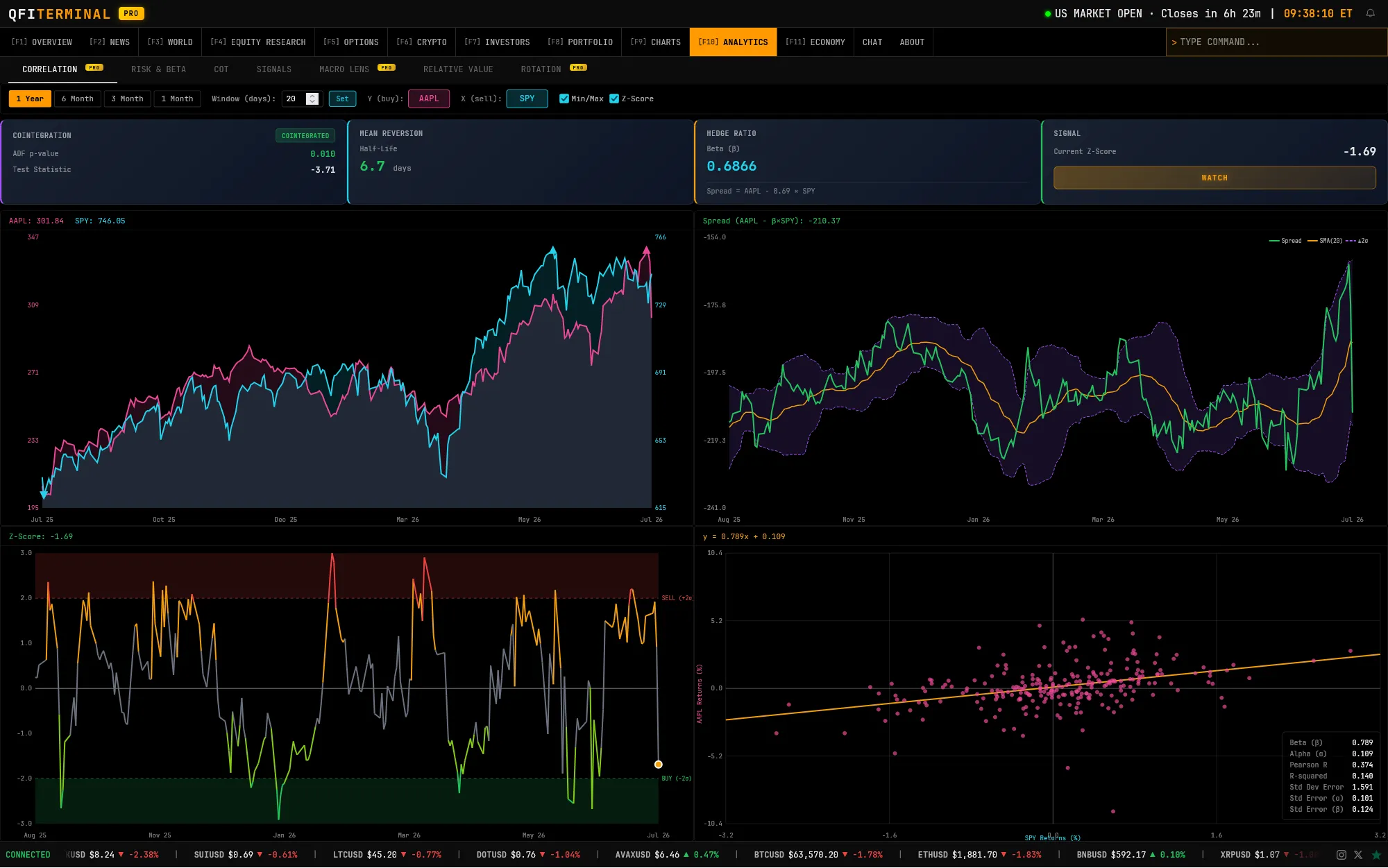Switch to the Risk & Beta sub-tab

tap(158, 69)
